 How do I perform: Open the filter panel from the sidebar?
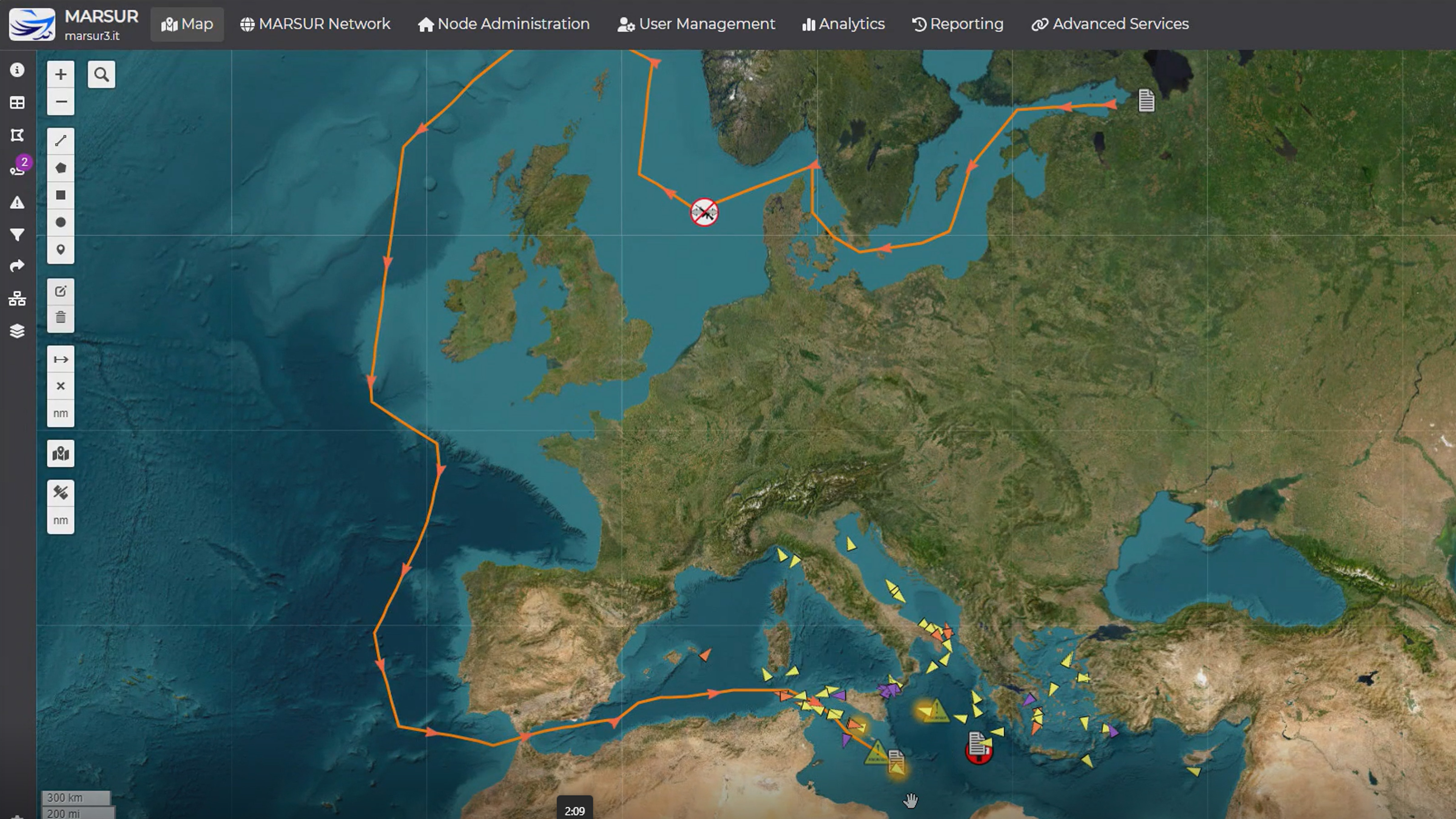click(x=17, y=234)
